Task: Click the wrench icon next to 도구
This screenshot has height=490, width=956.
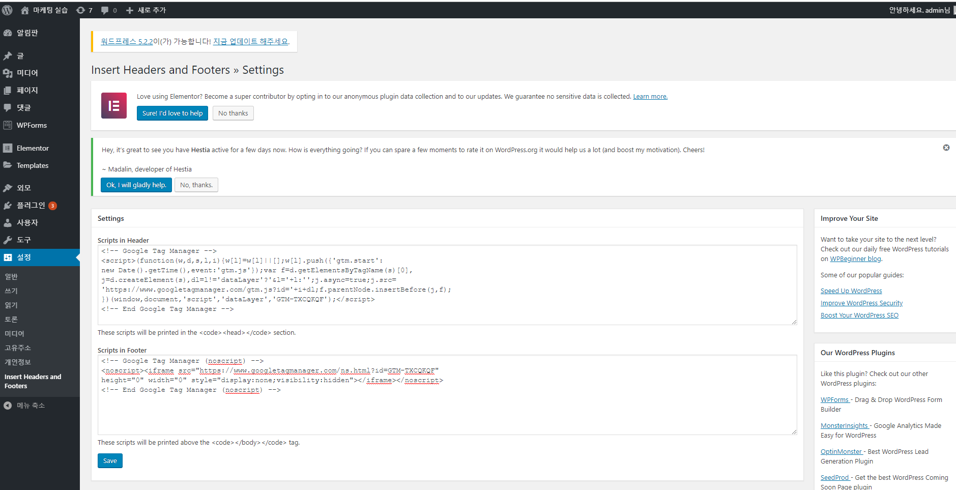Action: click(7, 240)
